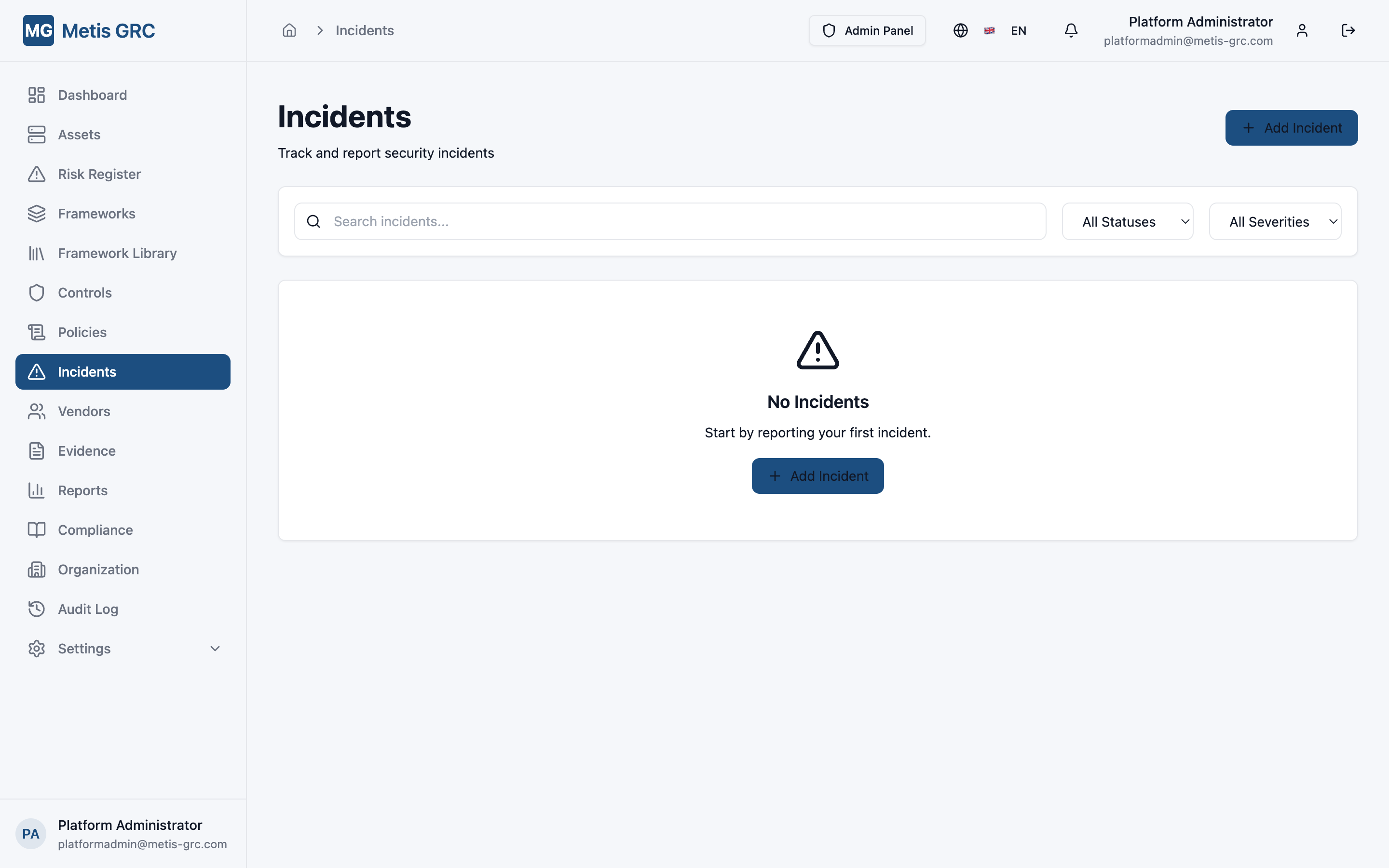Navigate to the Compliance section
1389x868 pixels.
95,529
